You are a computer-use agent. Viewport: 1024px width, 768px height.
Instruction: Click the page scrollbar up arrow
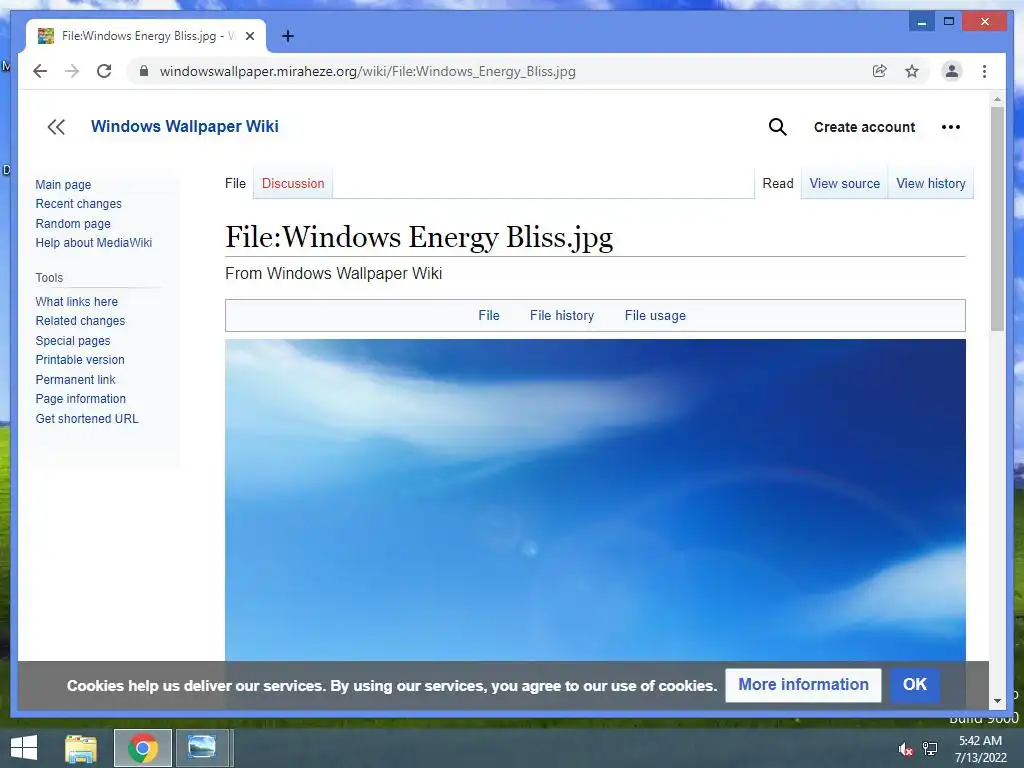point(997,99)
